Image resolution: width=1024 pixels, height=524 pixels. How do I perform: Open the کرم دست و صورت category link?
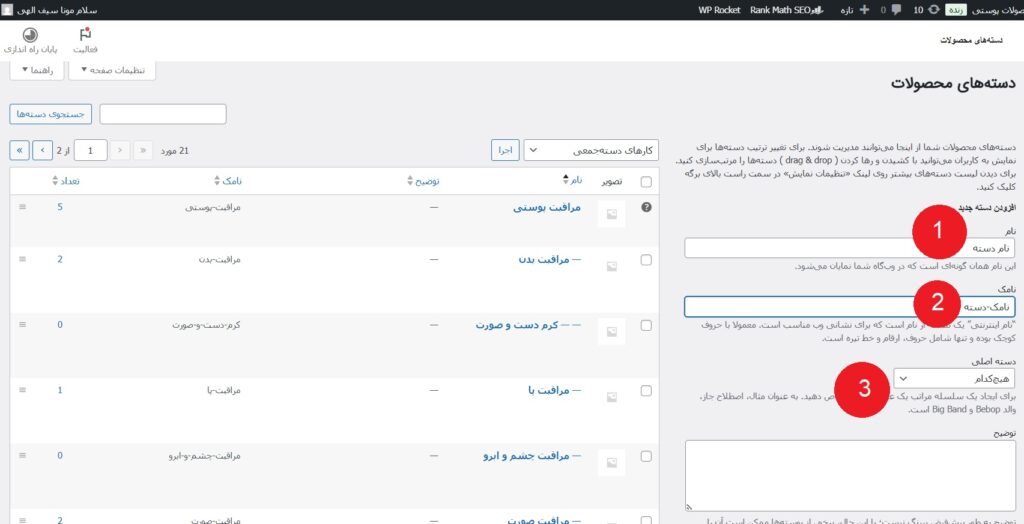coord(528,325)
